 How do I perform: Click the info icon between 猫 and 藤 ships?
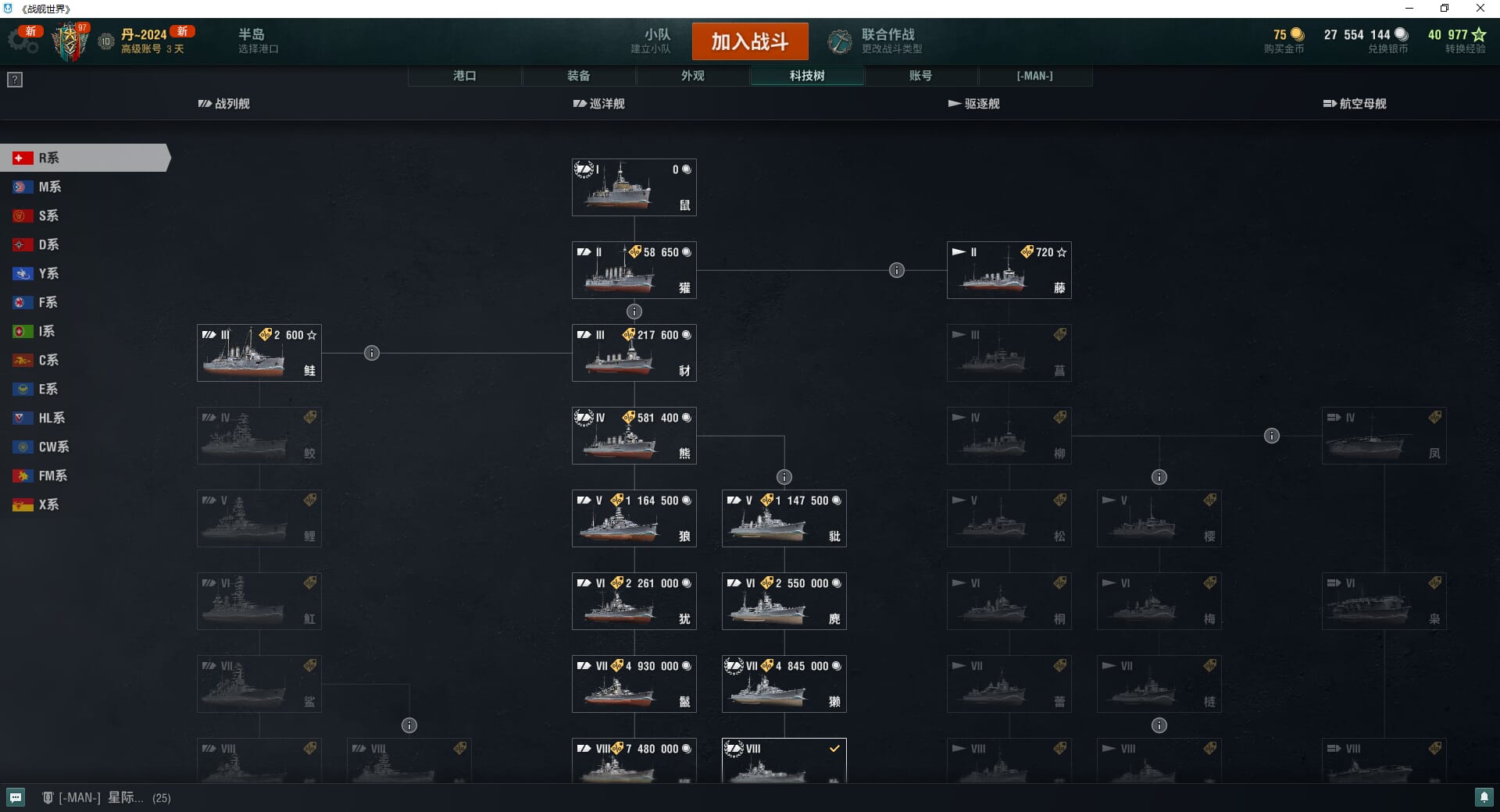tap(897, 270)
